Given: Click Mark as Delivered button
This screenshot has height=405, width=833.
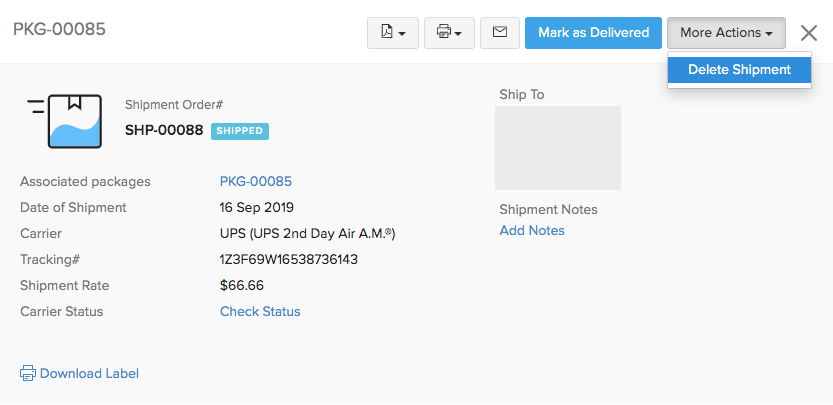Looking at the screenshot, I should pos(593,33).
